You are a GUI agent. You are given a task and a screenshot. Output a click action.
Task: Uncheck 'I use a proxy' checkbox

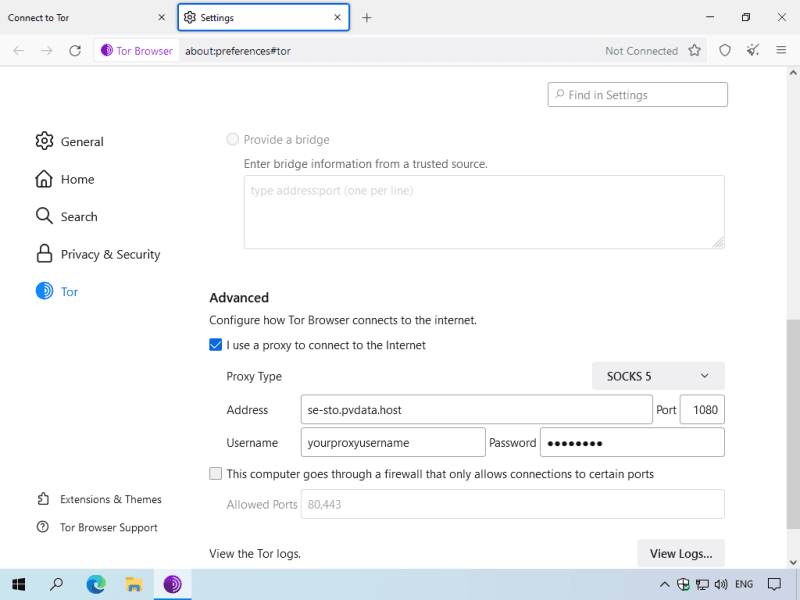[x=216, y=345]
